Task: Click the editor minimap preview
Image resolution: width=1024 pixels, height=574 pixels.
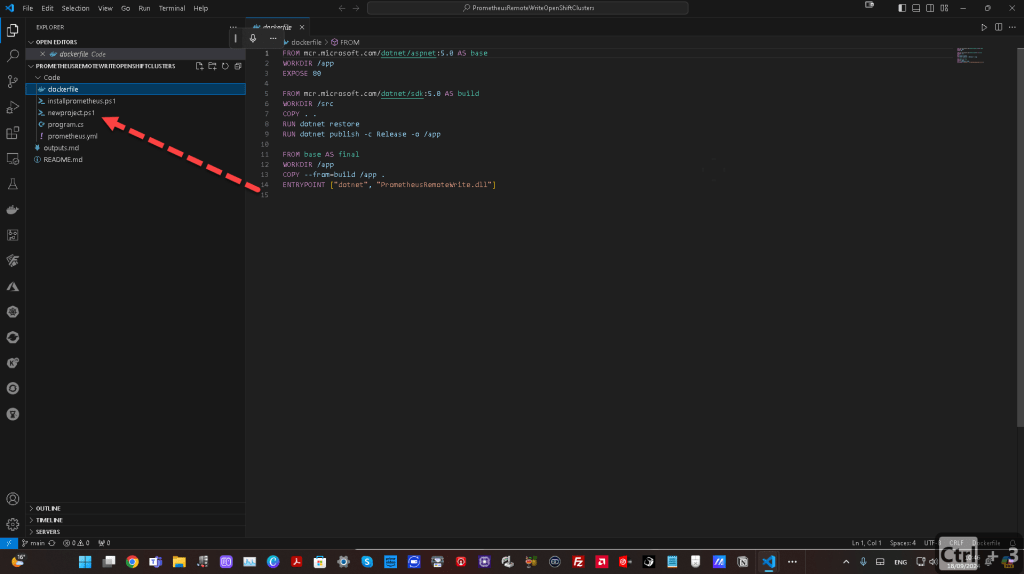Action: pyautogui.click(x=970, y=56)
